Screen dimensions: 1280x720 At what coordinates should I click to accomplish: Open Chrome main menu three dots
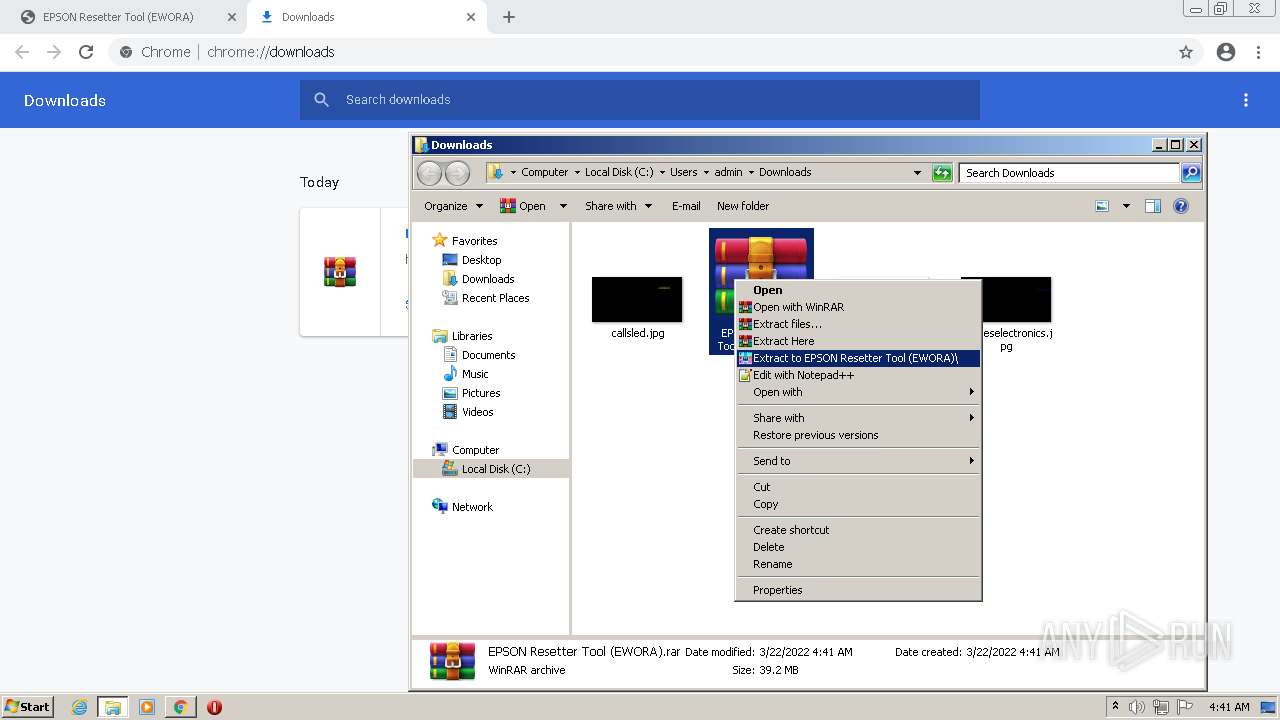click(1259, 52)
